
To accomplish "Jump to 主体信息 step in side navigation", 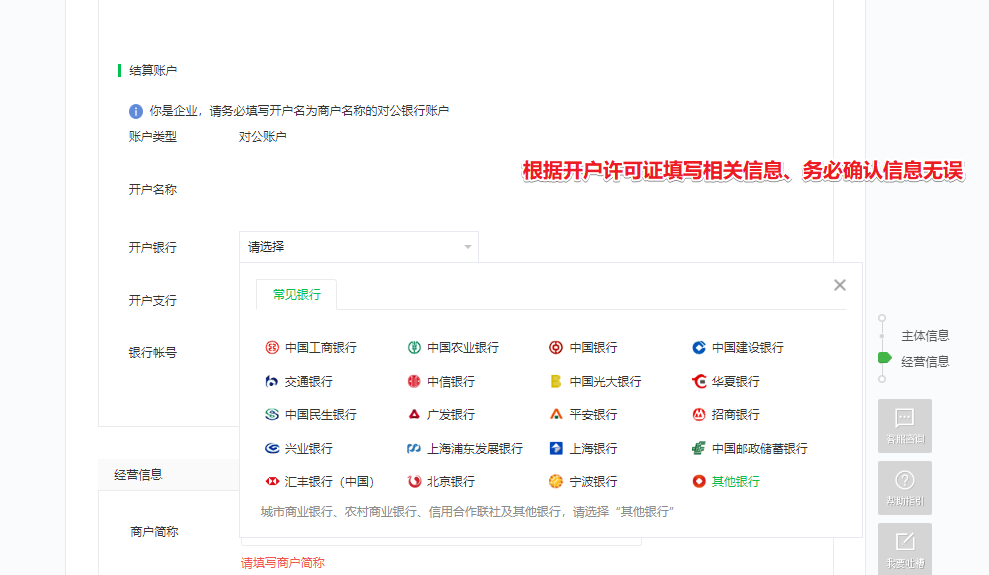I will pos(924,336).
